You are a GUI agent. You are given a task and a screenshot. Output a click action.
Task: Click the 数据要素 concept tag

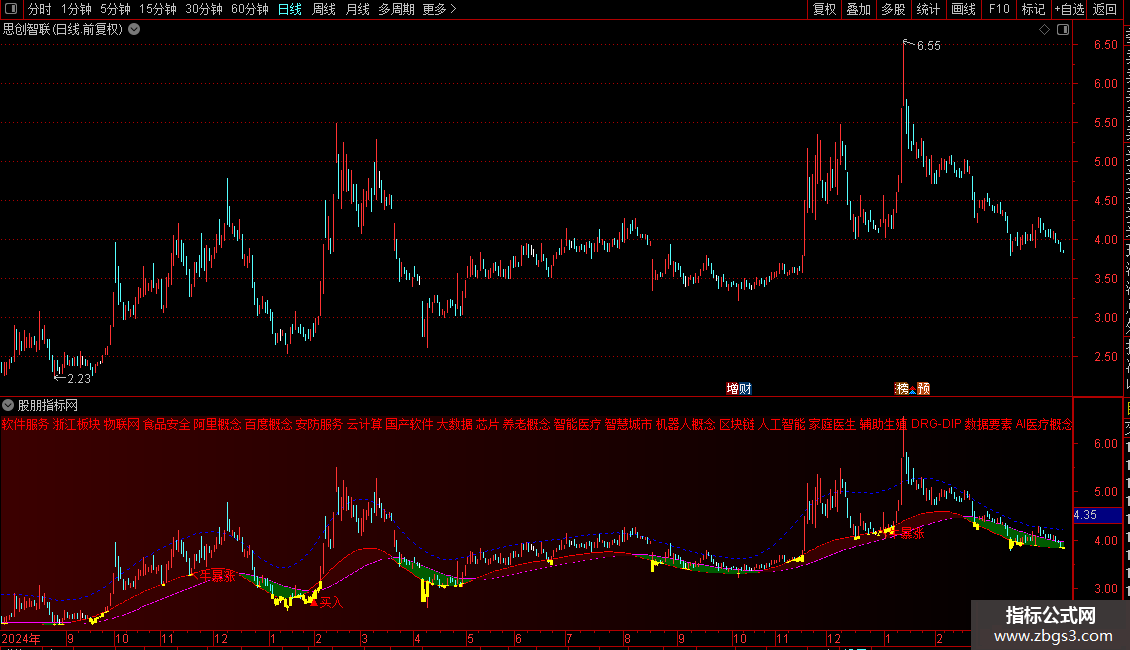(x=988, y=424)
